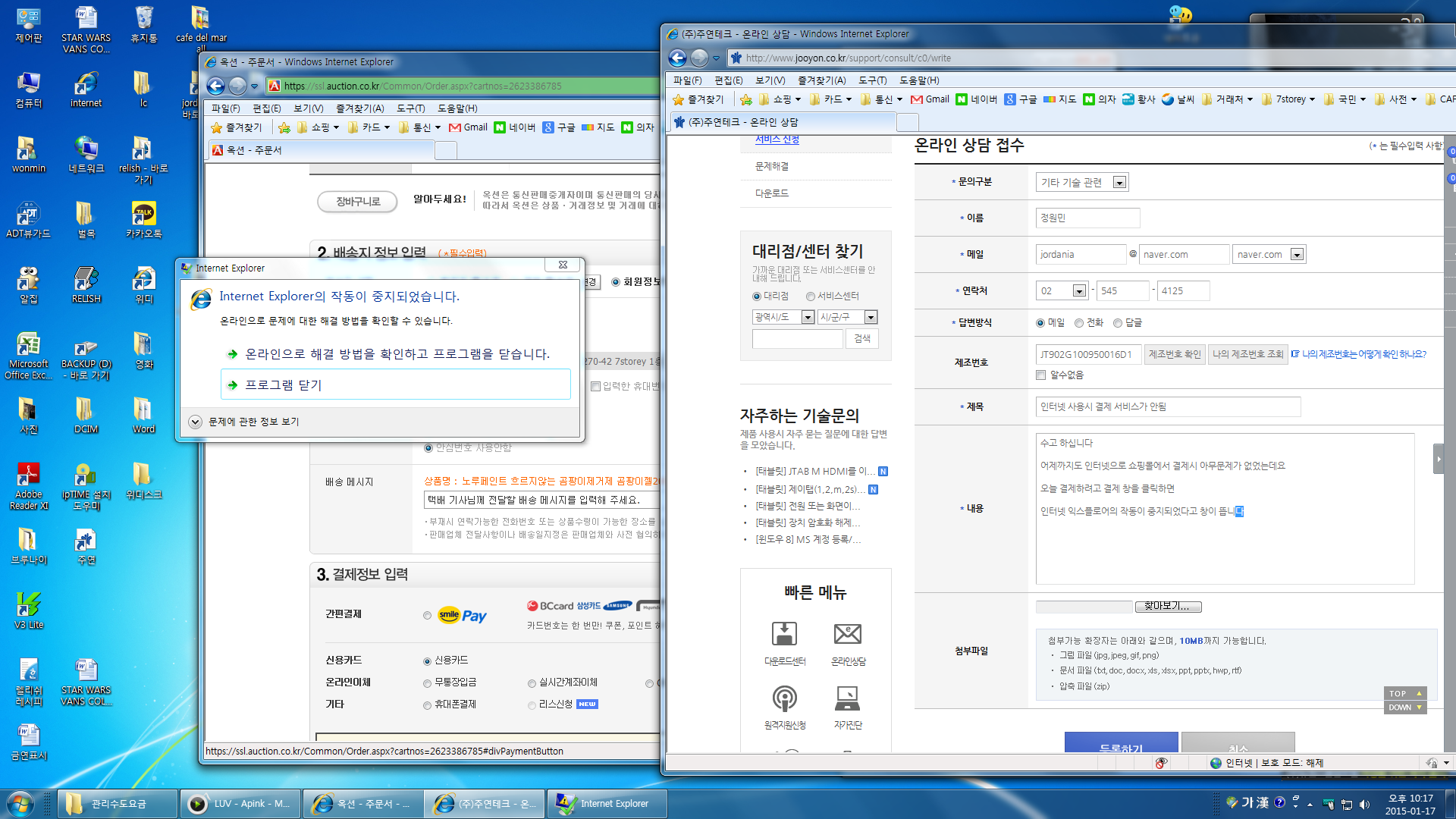Click back arrow in Jooyon IE window
The height and width of the screenshot is (819, 1456).
pyautogui.click(x=678, y=58)
